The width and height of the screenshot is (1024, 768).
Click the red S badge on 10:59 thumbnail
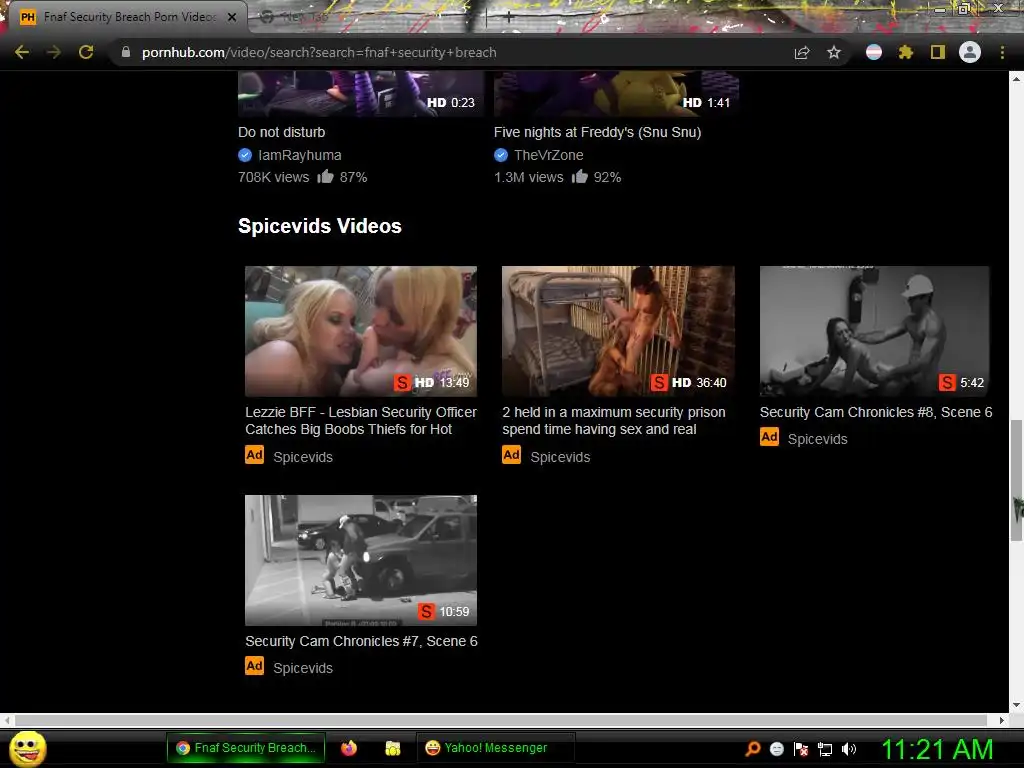426,611
